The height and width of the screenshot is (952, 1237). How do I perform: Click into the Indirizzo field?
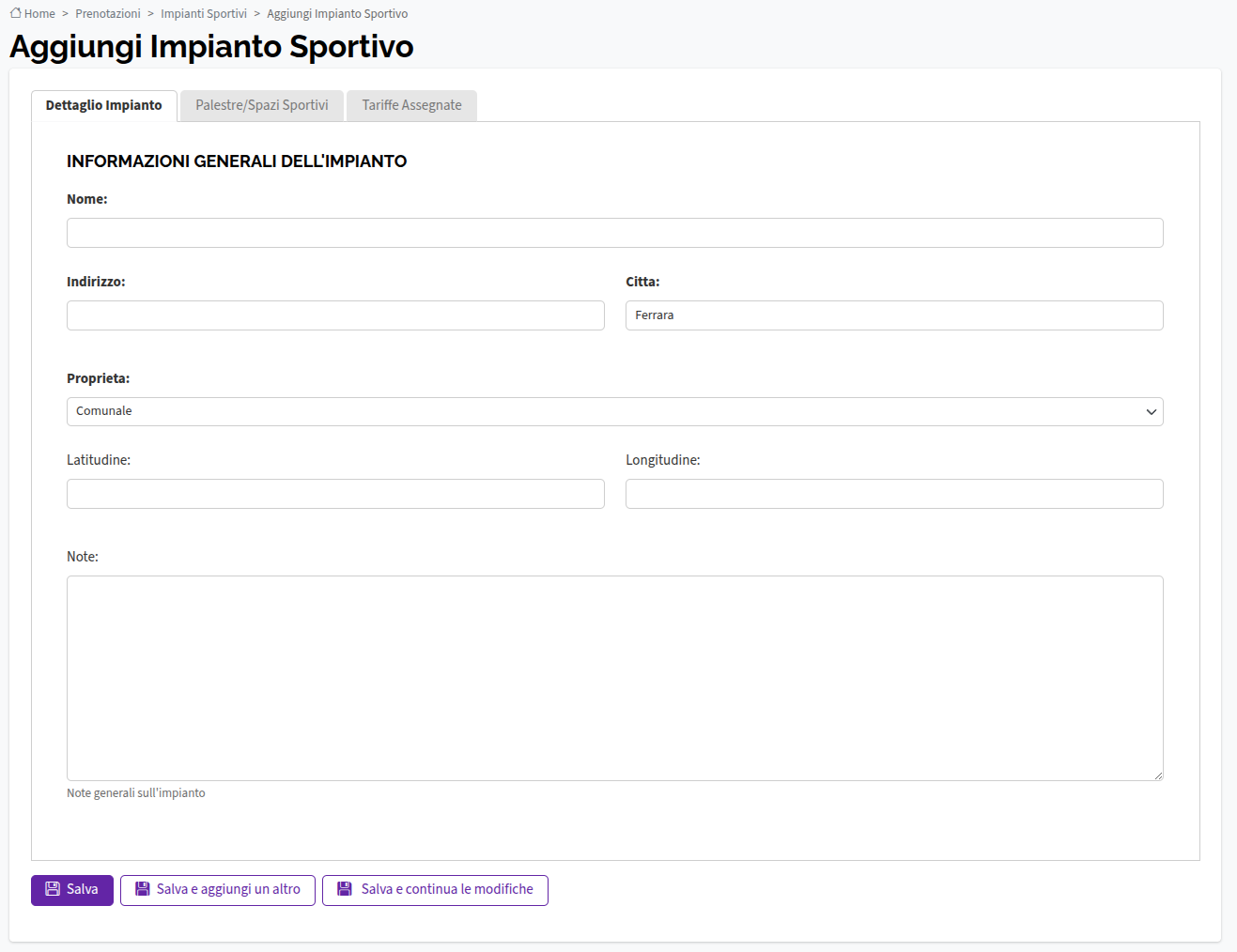click(x=335, y=315)
